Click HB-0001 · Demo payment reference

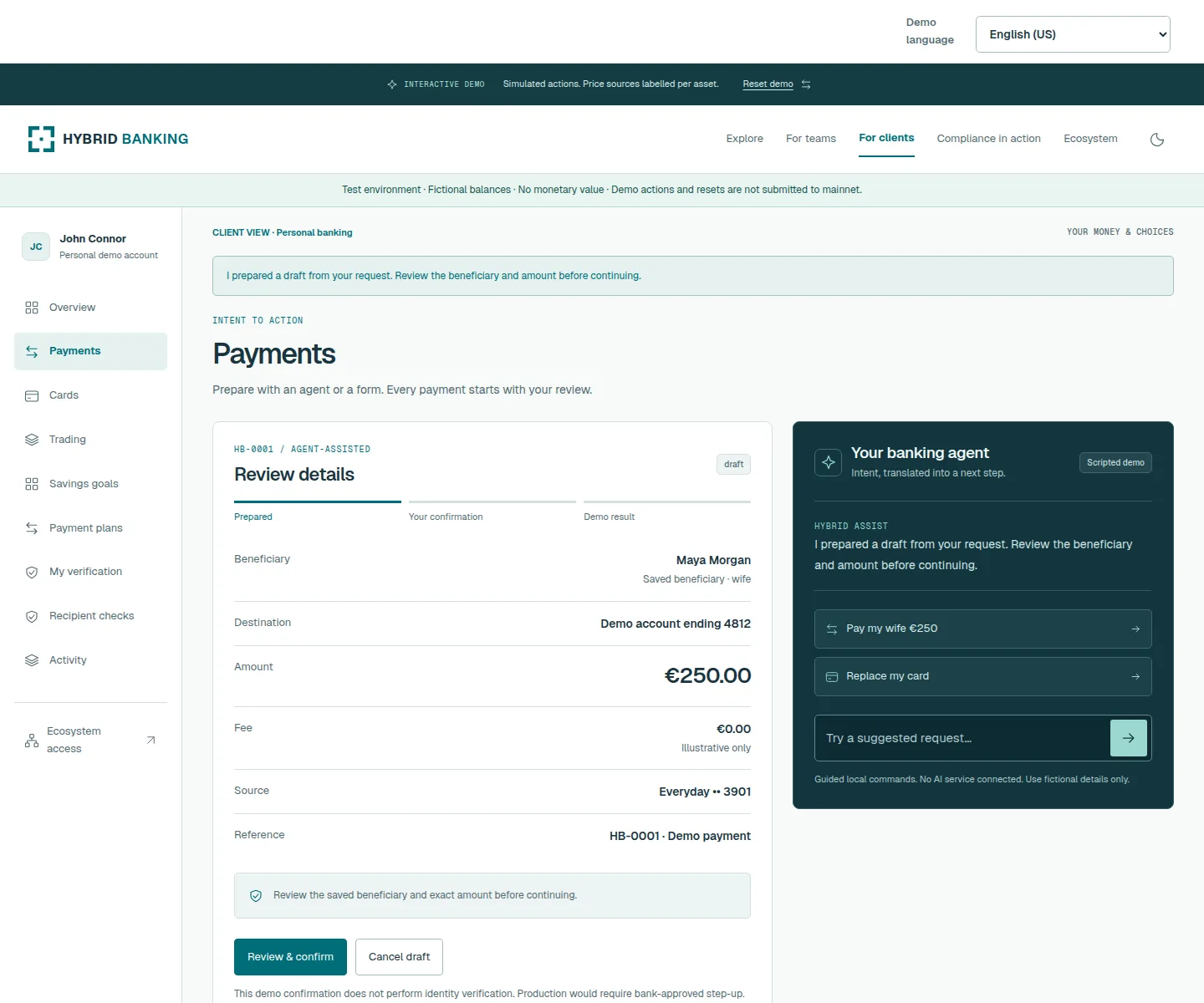pyautogui.click(x=680, y=836)
